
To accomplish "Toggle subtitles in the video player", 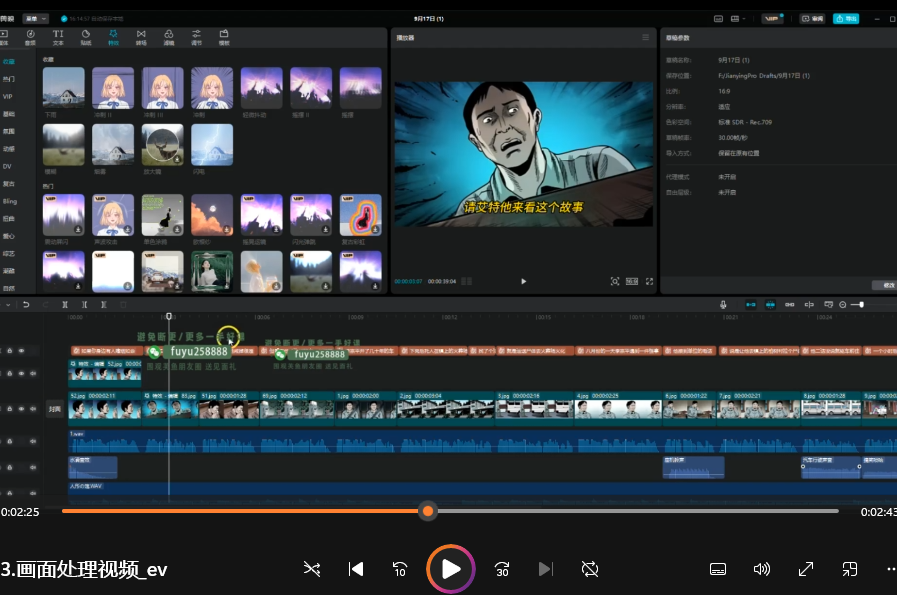I will pyautogui.click(x=718, y=569).
